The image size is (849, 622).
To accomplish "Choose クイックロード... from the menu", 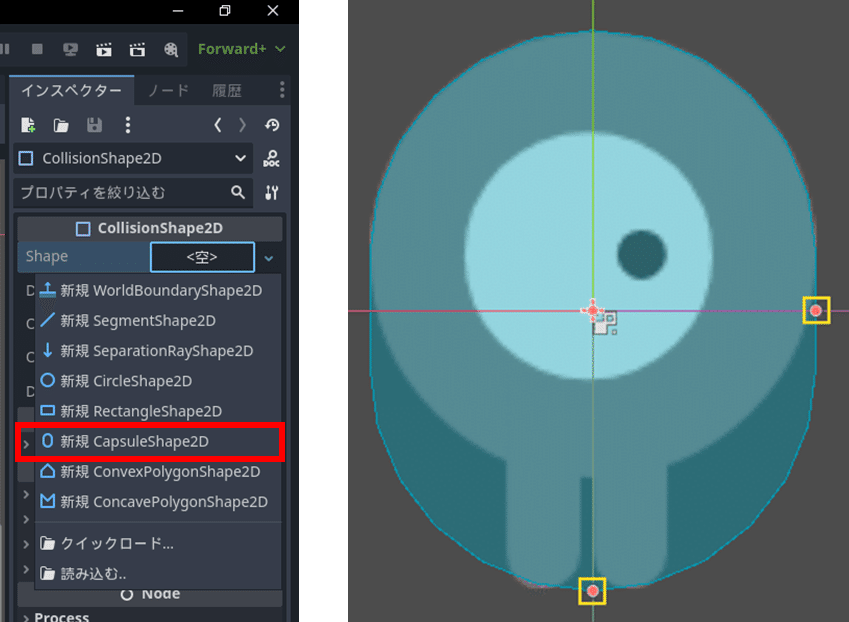I will (158, 543).
